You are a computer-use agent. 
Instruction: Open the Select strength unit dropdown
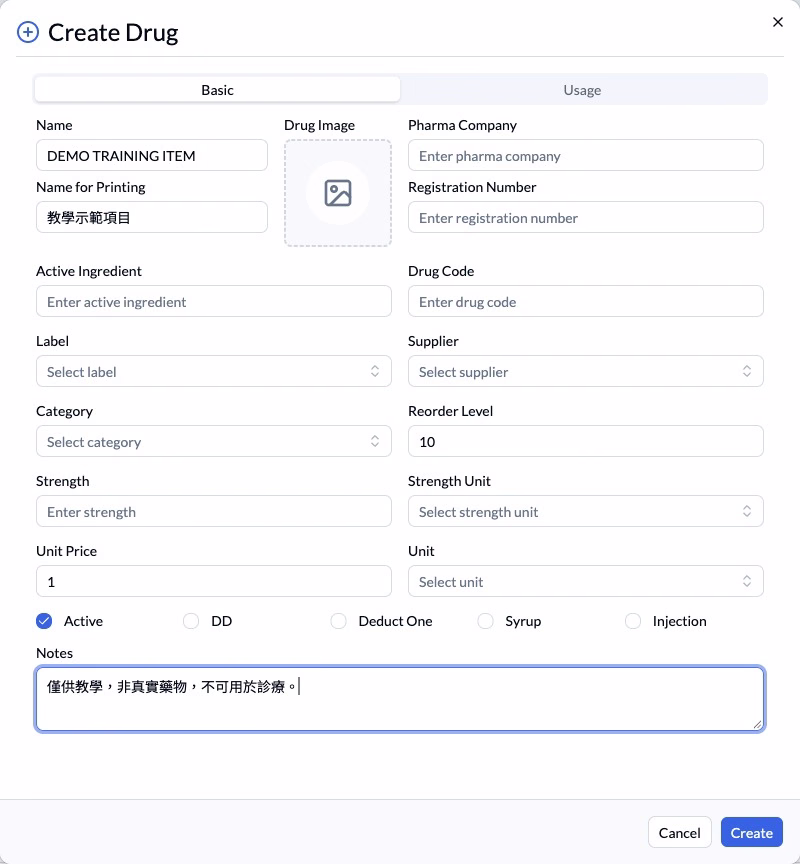coord(586,511)
